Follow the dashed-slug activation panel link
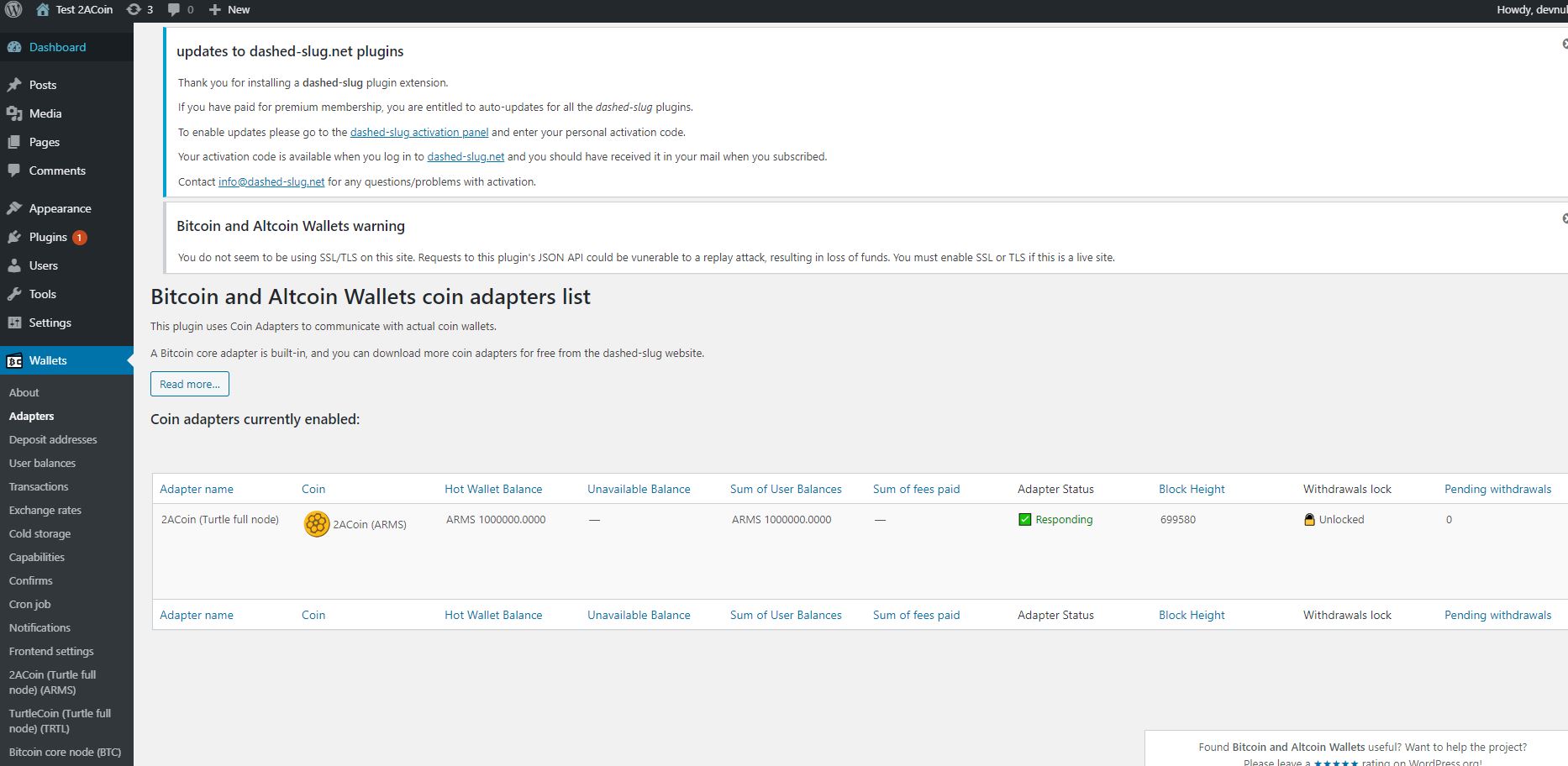The width and height of the screenshot is (1568, 766). click(419, 132)
